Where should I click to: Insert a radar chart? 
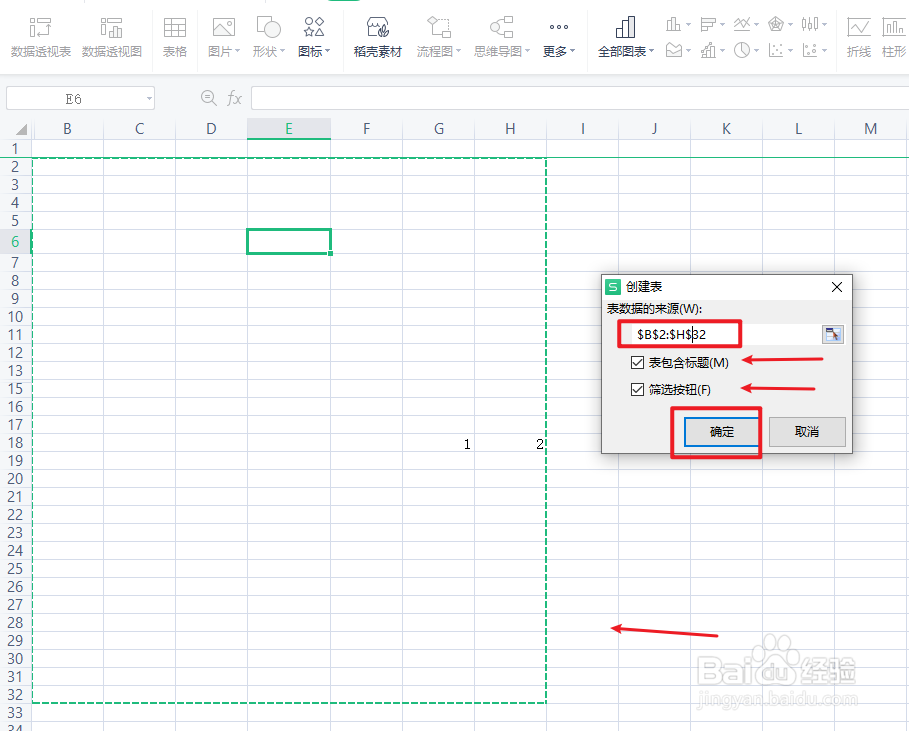[776, 24]
